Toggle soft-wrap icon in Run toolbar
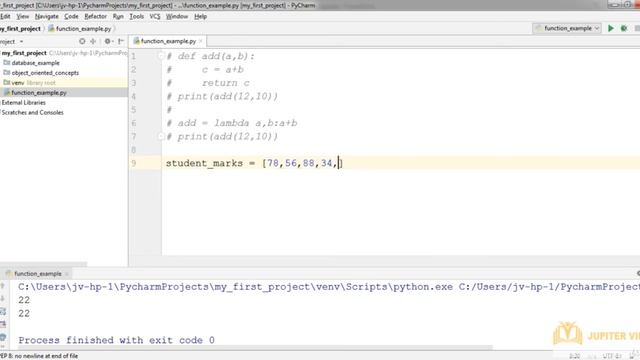The width and height of the screenshot is (640, 360). tap(3, 311)
